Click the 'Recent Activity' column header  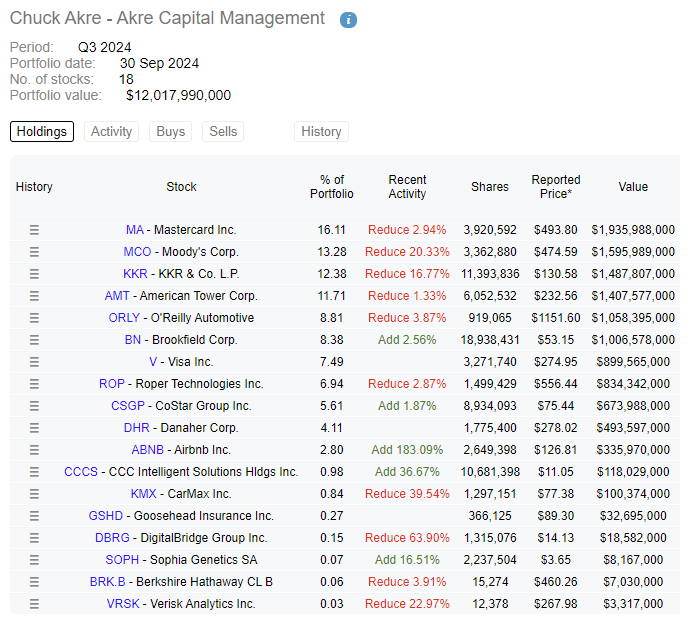pyautogui.click(x=407, y=187)
